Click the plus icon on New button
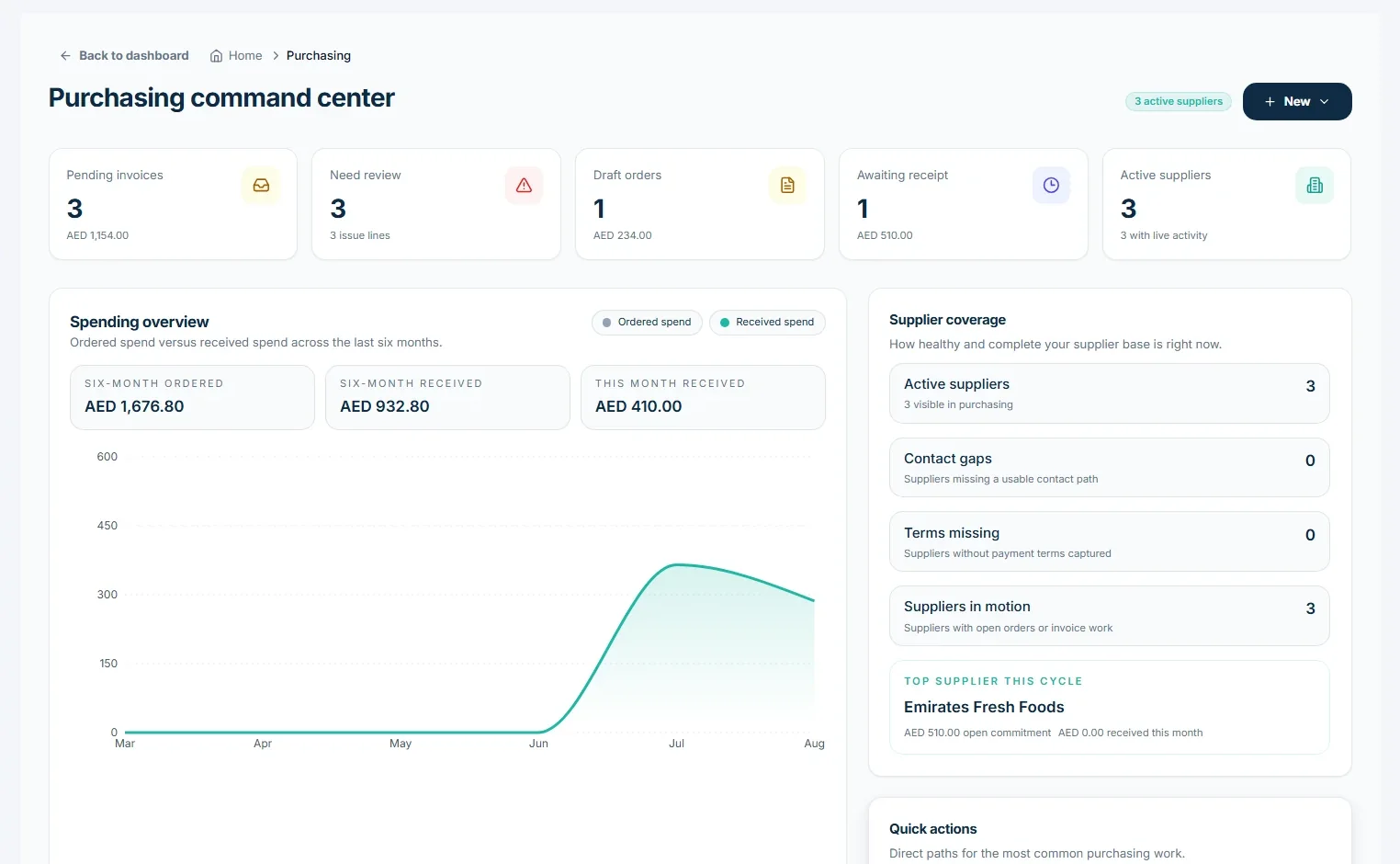 pos(1270,101)
